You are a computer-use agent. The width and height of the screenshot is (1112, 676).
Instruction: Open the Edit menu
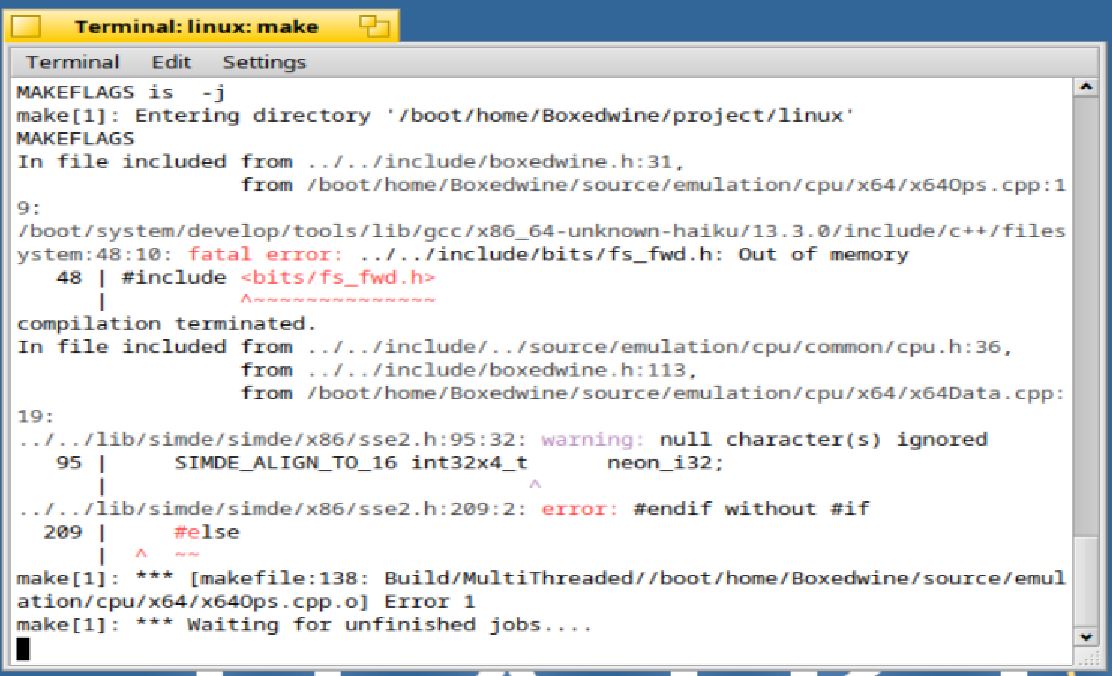[171, 62]
